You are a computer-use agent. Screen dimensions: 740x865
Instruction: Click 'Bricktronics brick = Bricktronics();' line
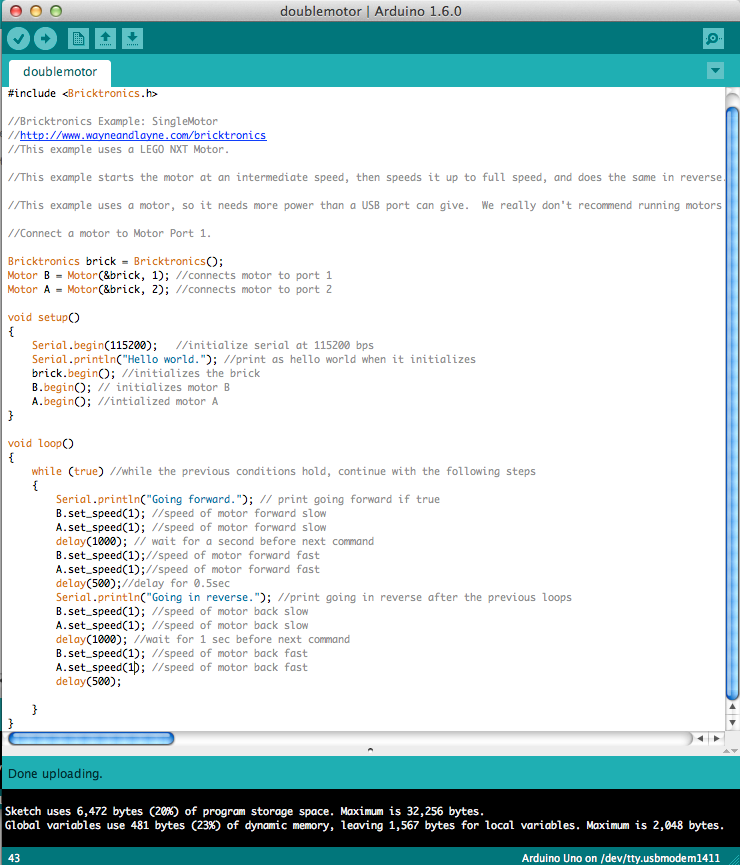115,261
